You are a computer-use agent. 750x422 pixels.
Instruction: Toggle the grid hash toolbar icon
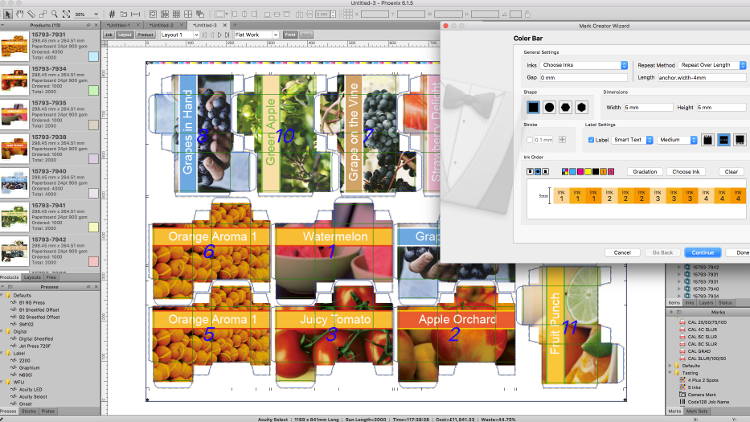point(111,14)
